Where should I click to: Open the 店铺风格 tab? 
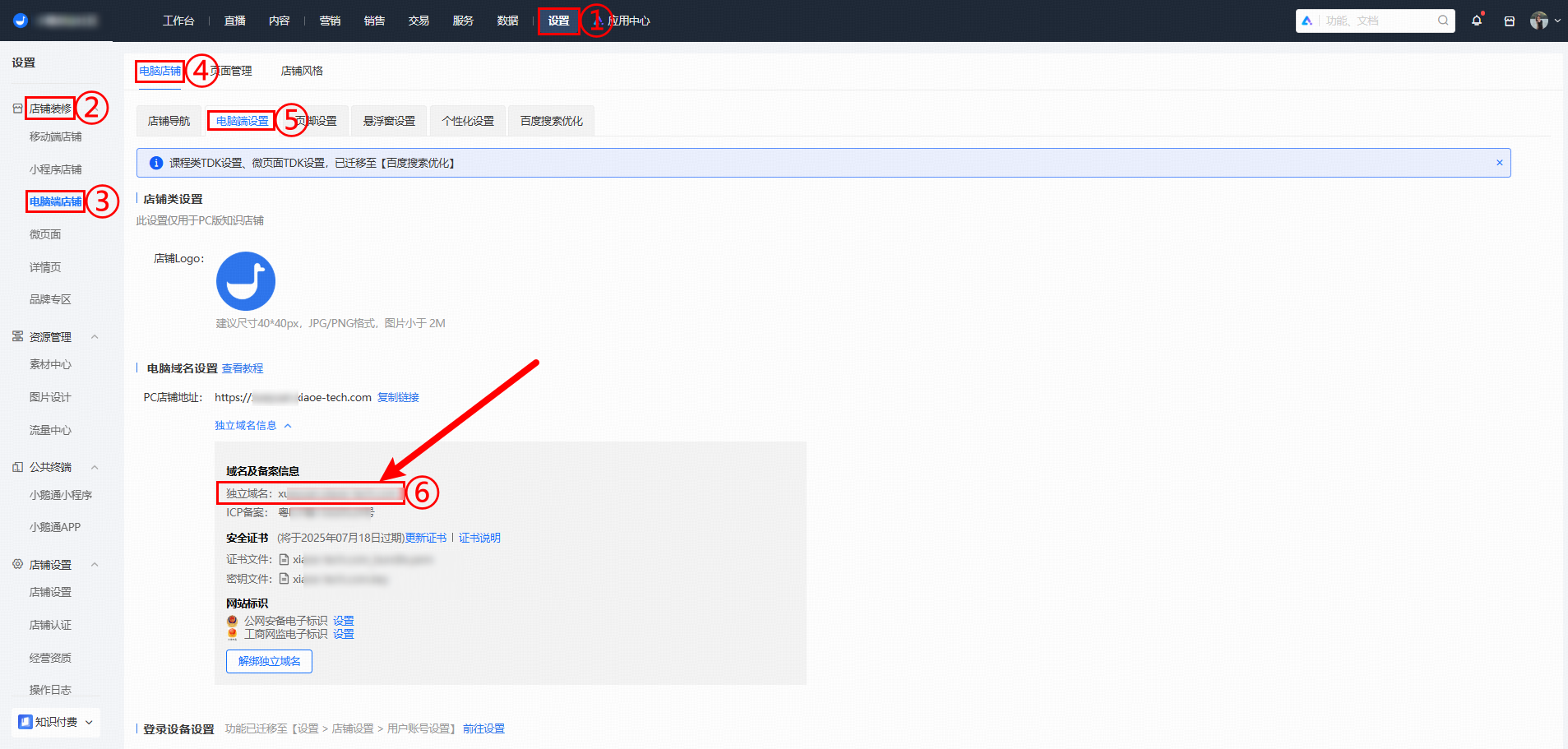[x=302, y=71]
